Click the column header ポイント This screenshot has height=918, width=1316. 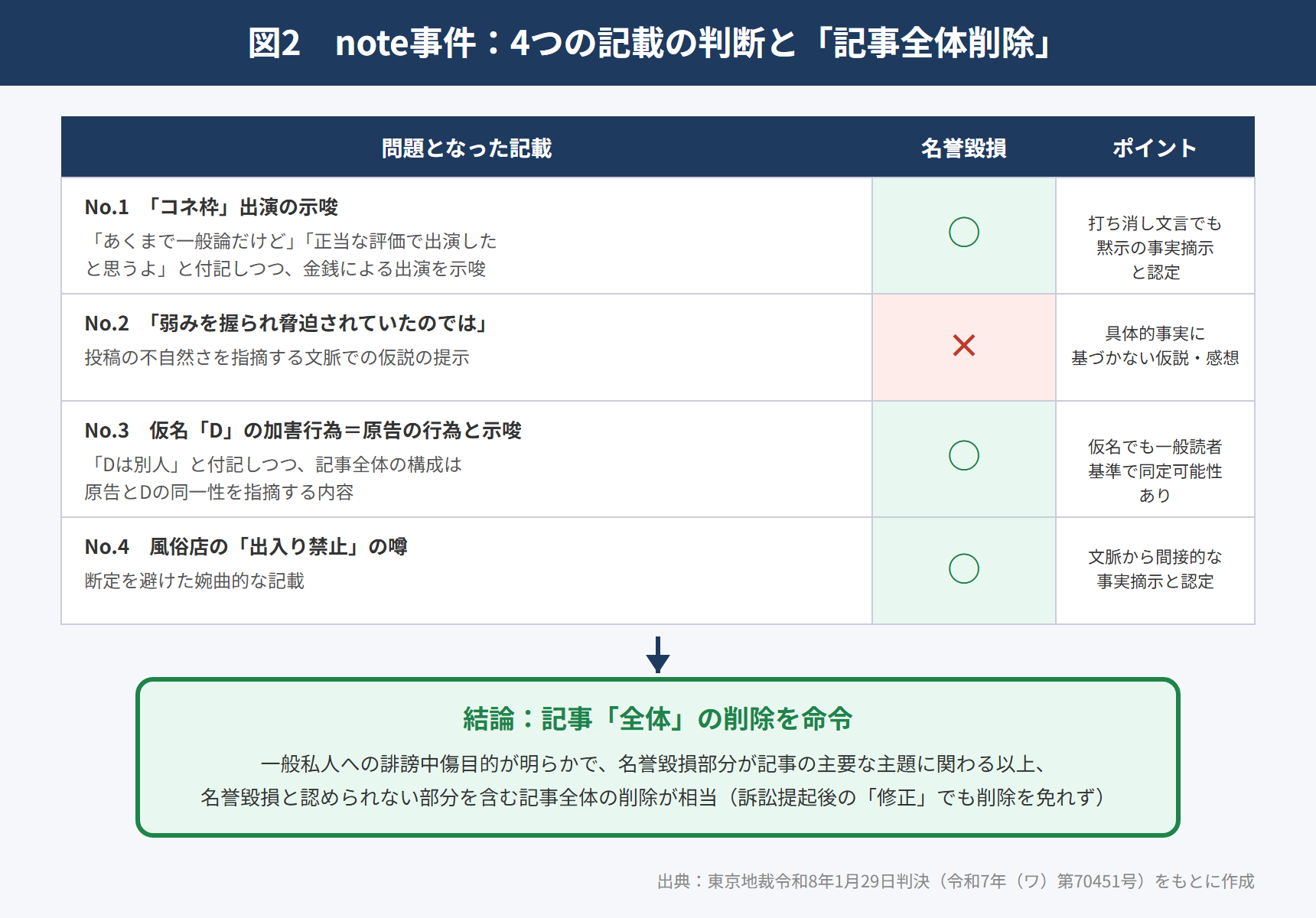pyautogui.click(x=1155, y=148)
